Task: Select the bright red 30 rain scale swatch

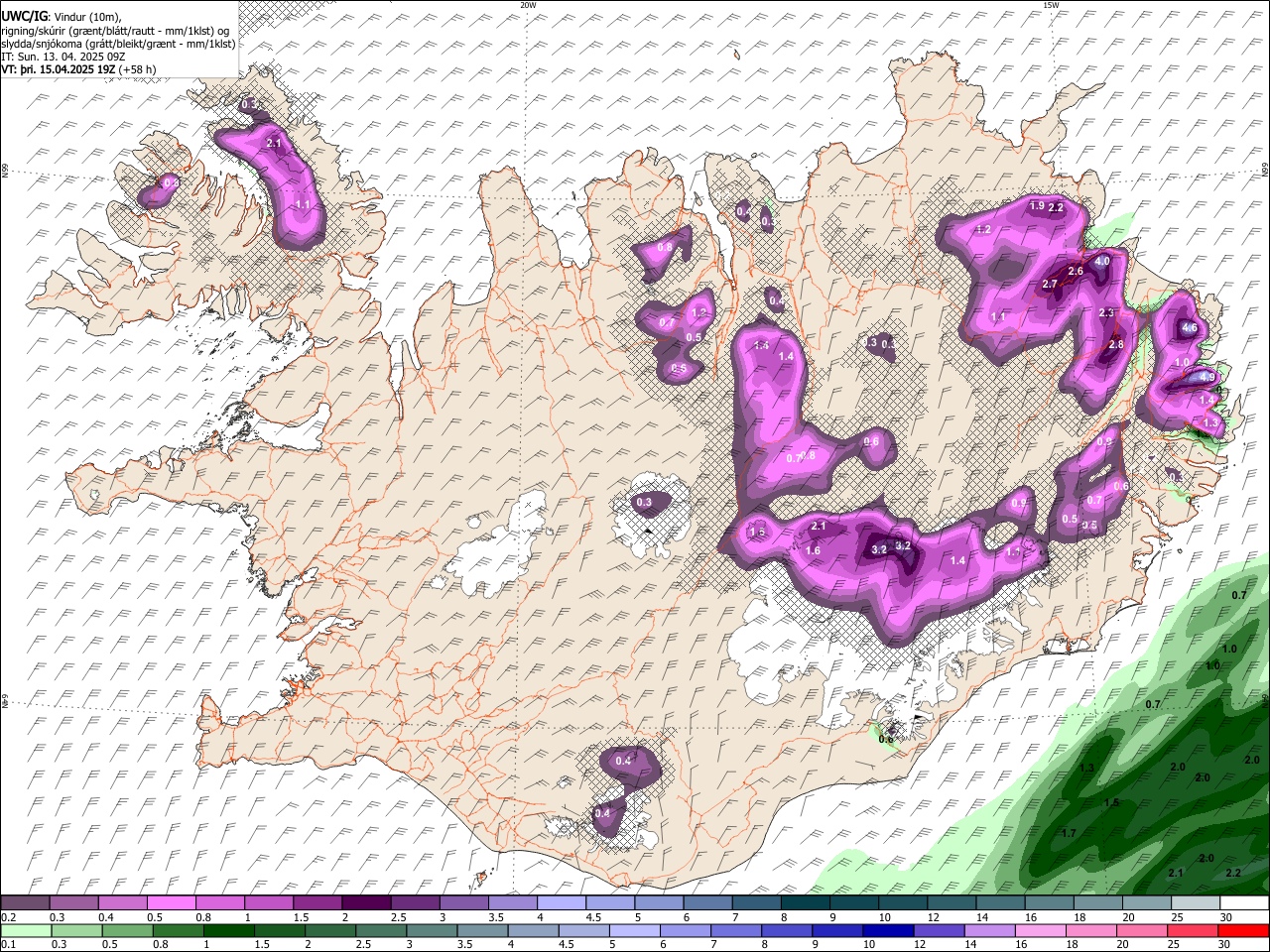Action: pos(1243,930)
